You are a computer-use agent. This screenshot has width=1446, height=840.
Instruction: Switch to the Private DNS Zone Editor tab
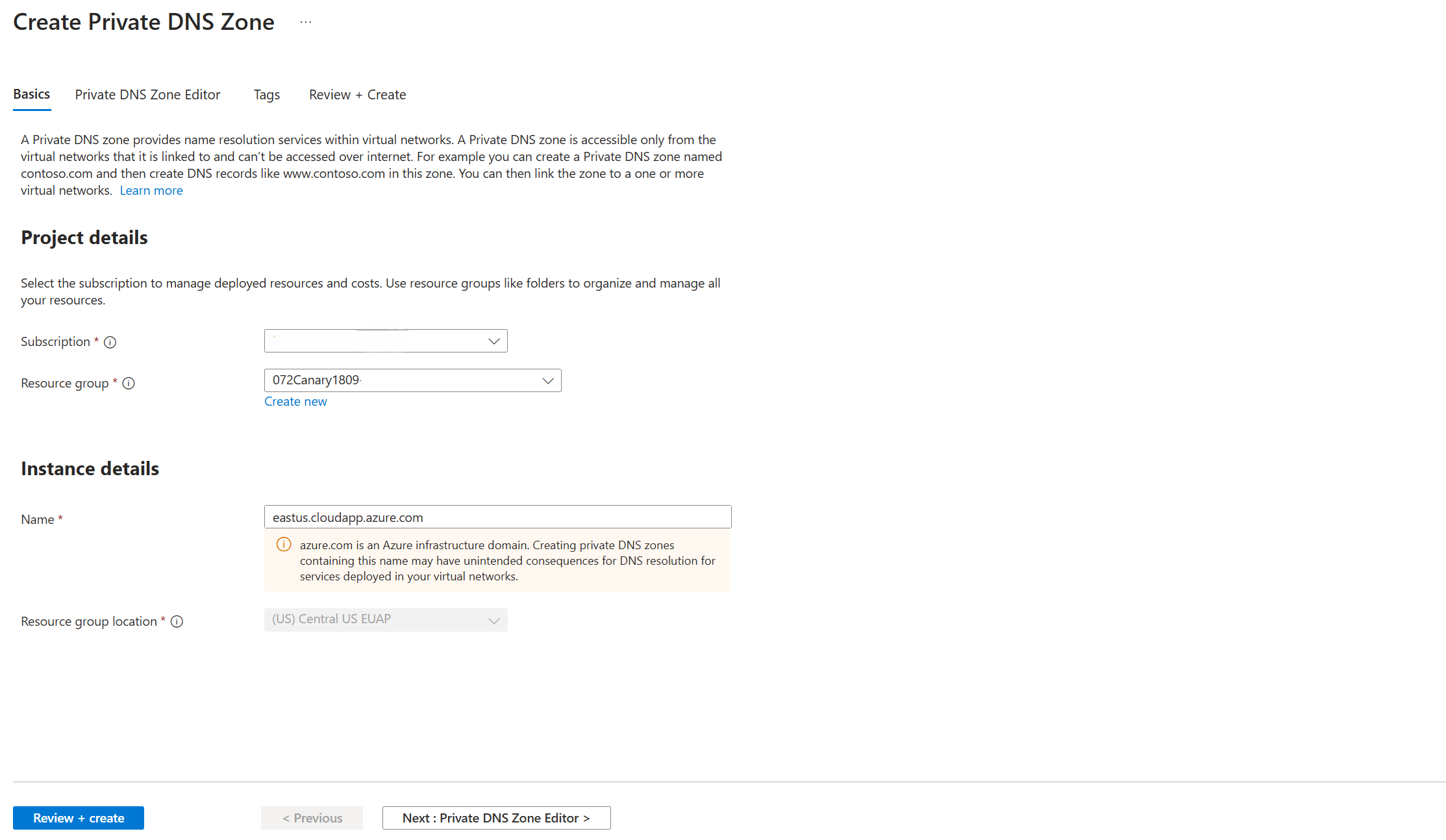coord(147,95)
